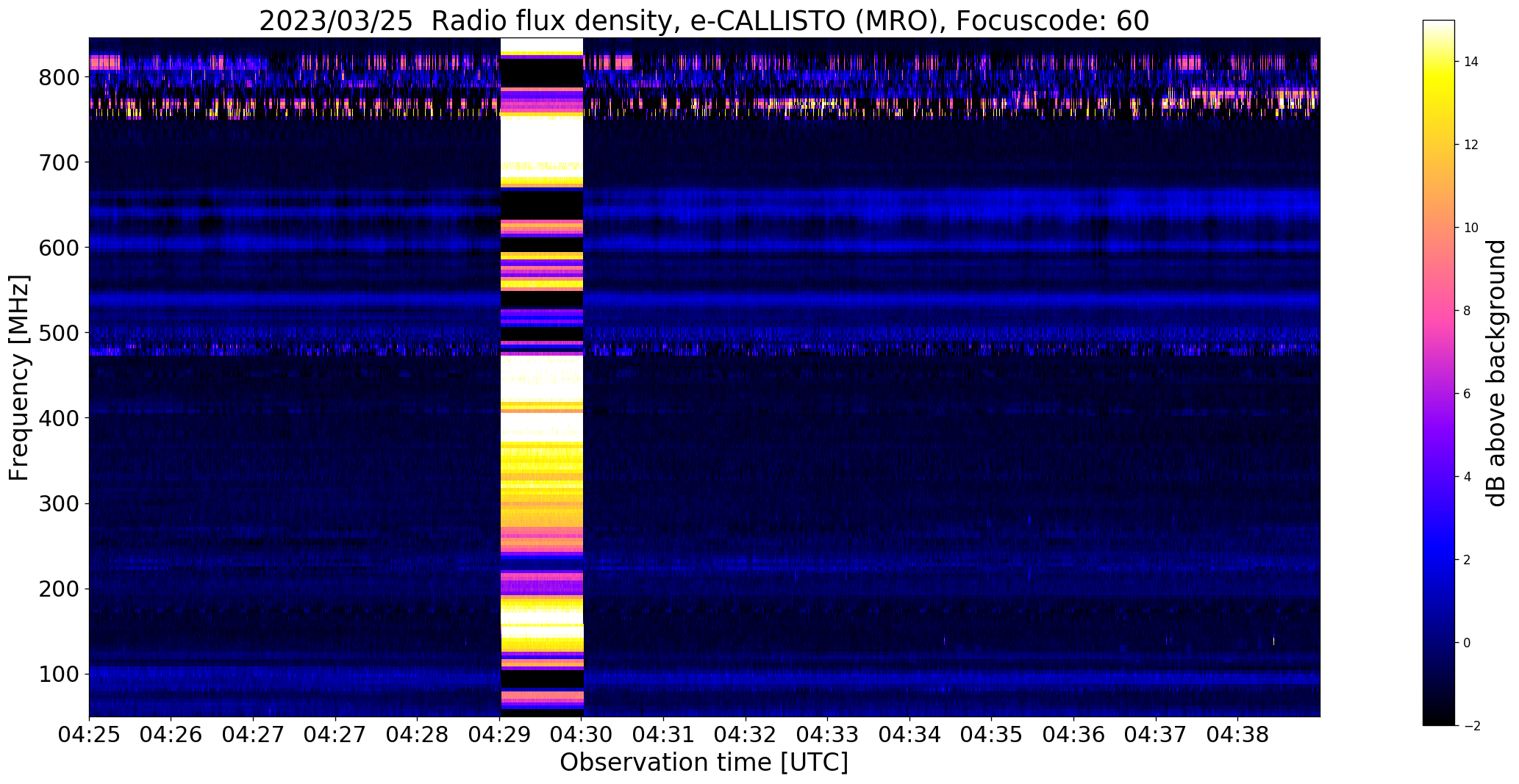
Task: Click the colorbar tick label 6
Action: [1468, 394]
